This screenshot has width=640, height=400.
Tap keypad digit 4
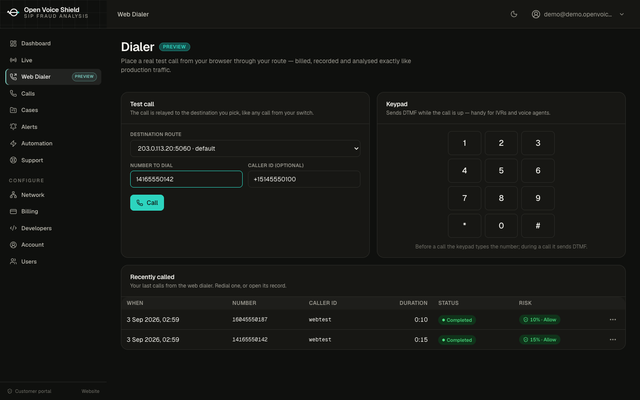(x=464, y=171)
